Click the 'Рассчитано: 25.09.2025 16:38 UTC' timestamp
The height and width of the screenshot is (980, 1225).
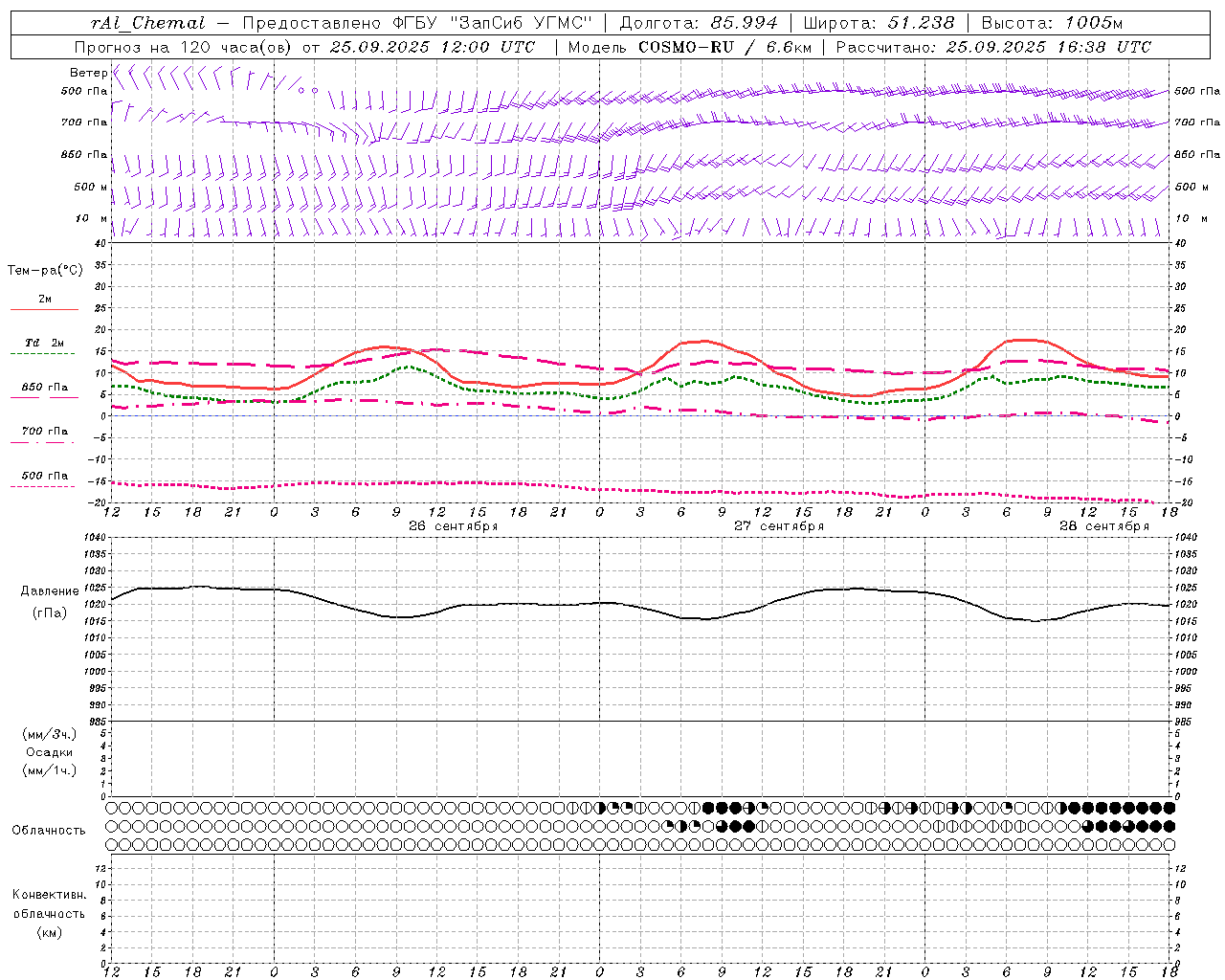(x=993, y=47)
